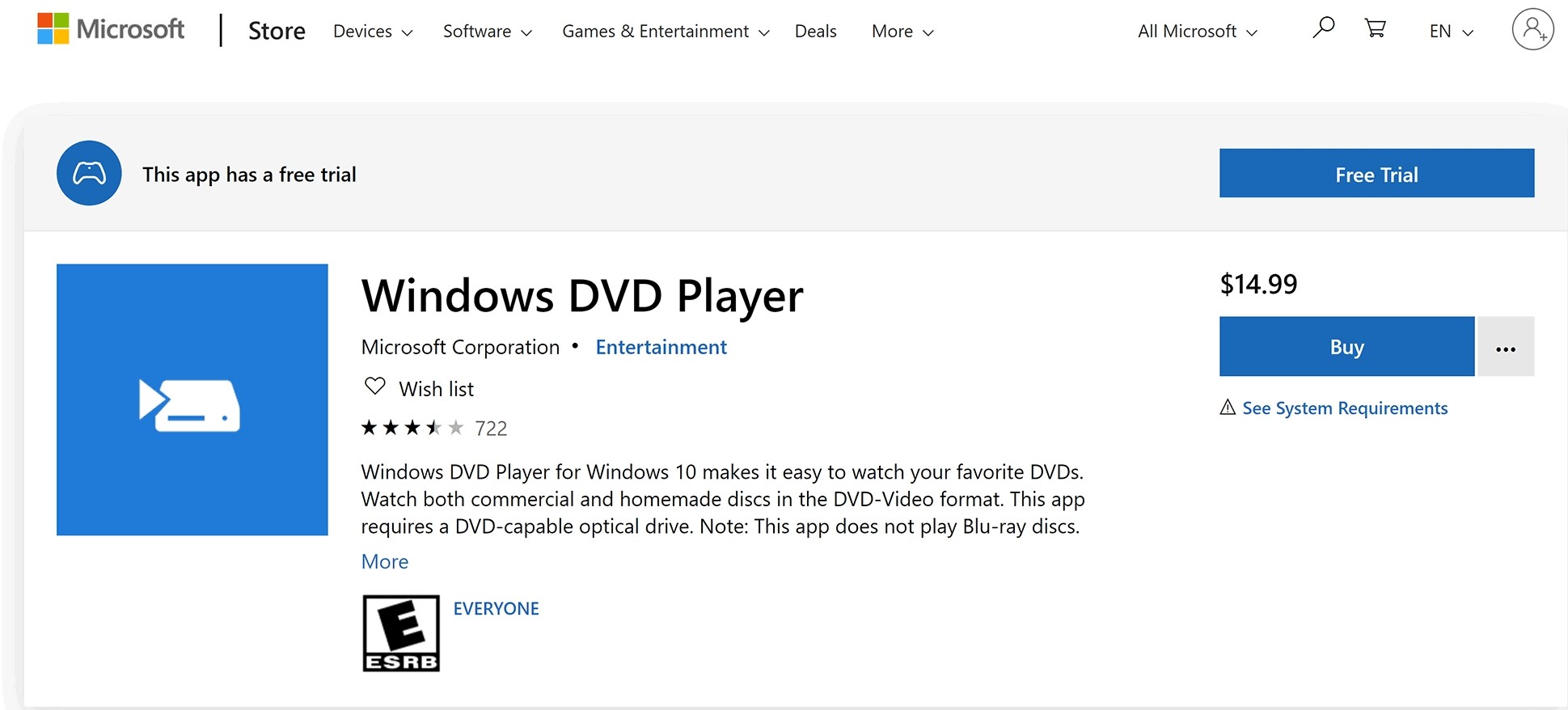Select the Store menu item
Viewport: 1568px width, 710px height.
[x=276, y=31]
